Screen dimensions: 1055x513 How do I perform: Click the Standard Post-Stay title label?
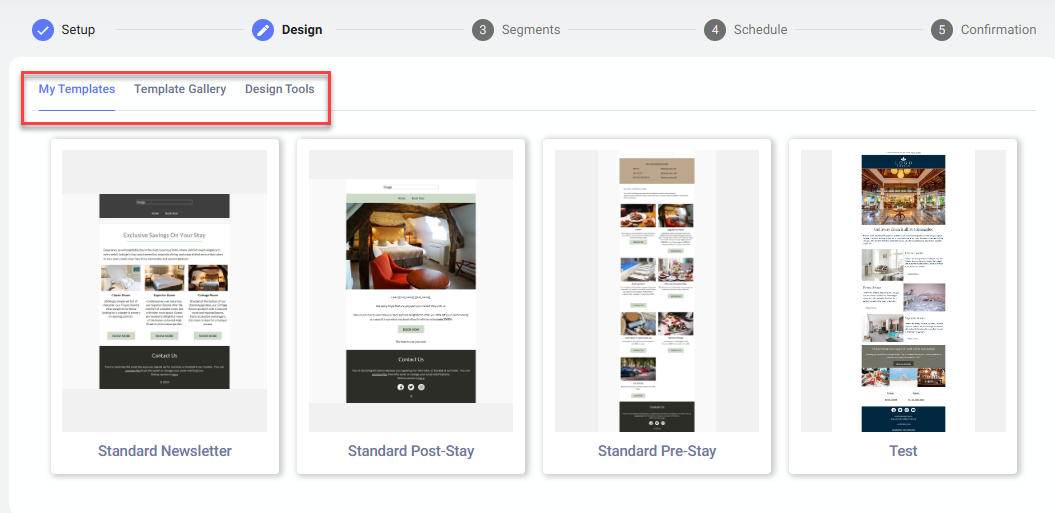coord(411,451)
